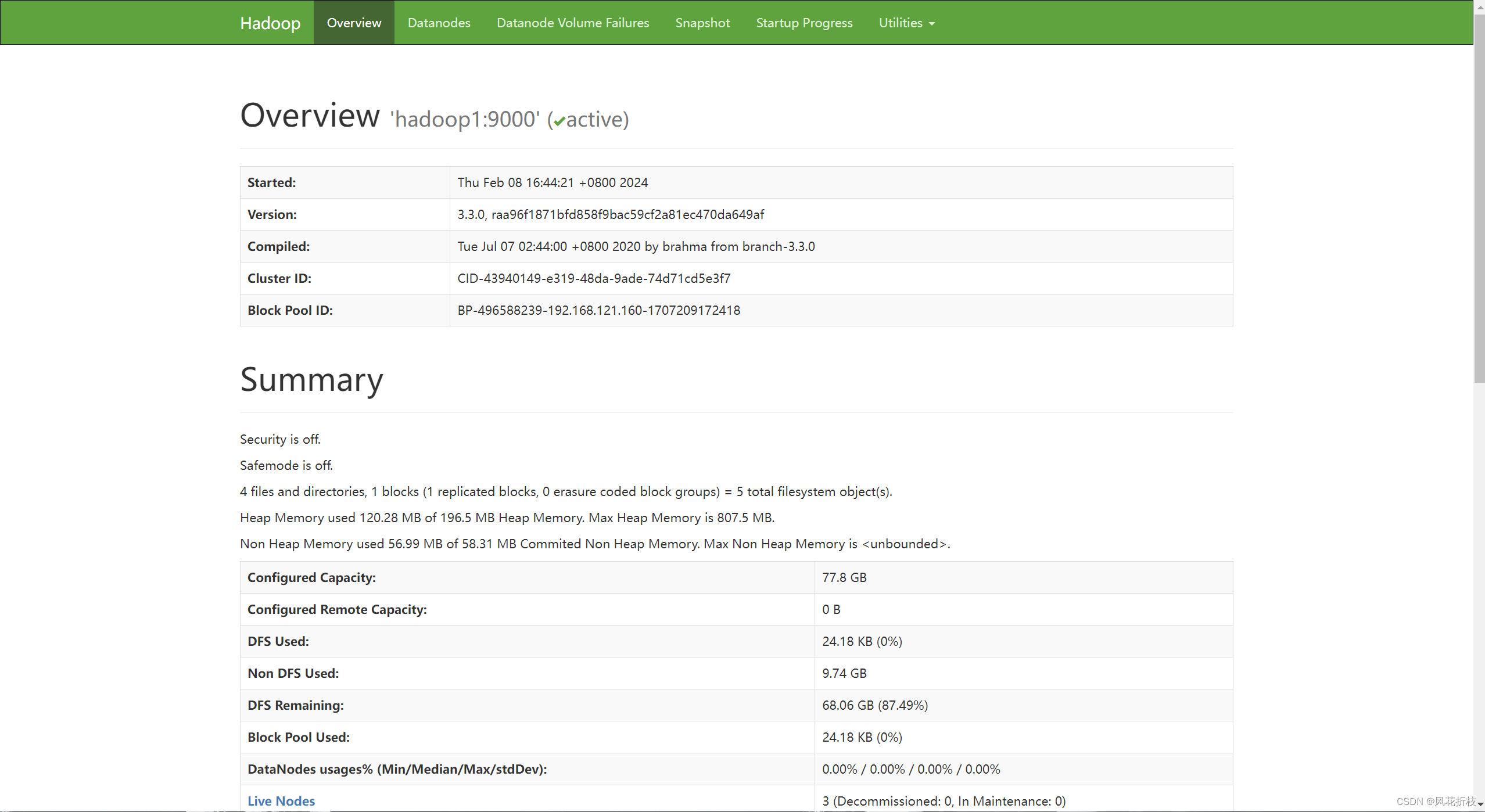The image size is (1485, 812).
Task: Click the 'Non DFS Used:' label
Action: (293, 673)
